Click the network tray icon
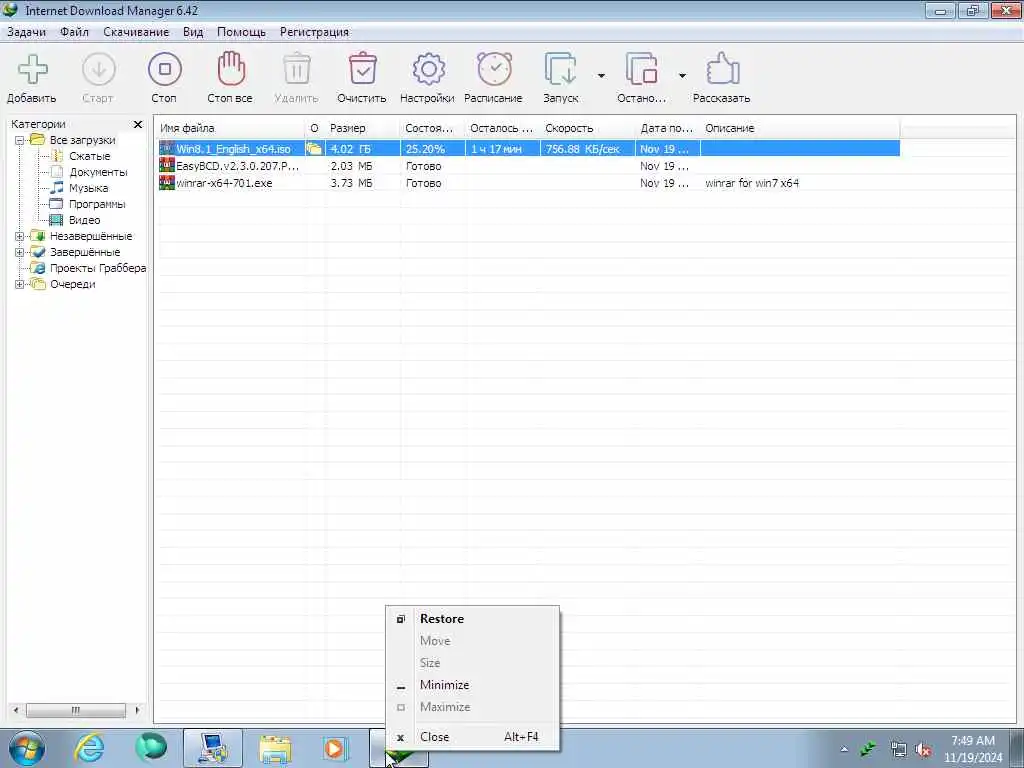This screenshot has height=768, width=1024. click(x=898, y=749)
